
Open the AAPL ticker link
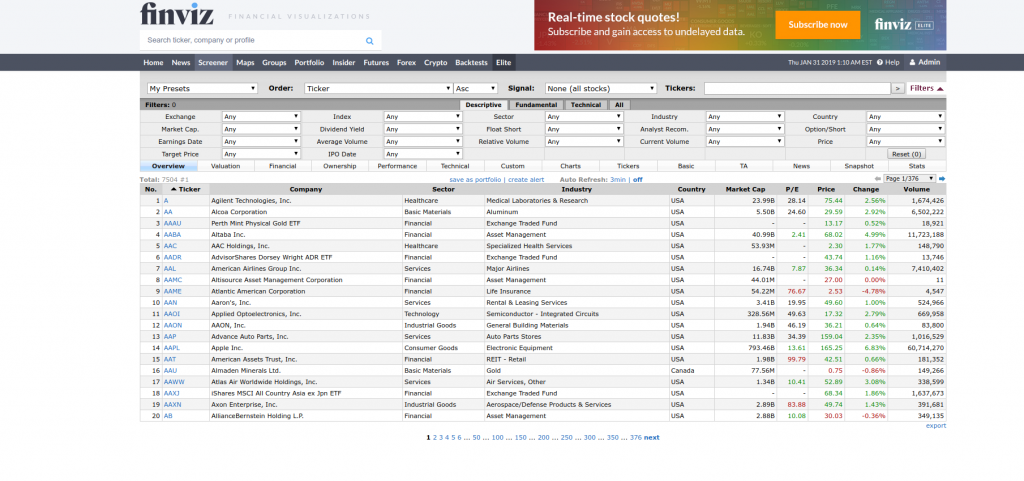(171, 348)
